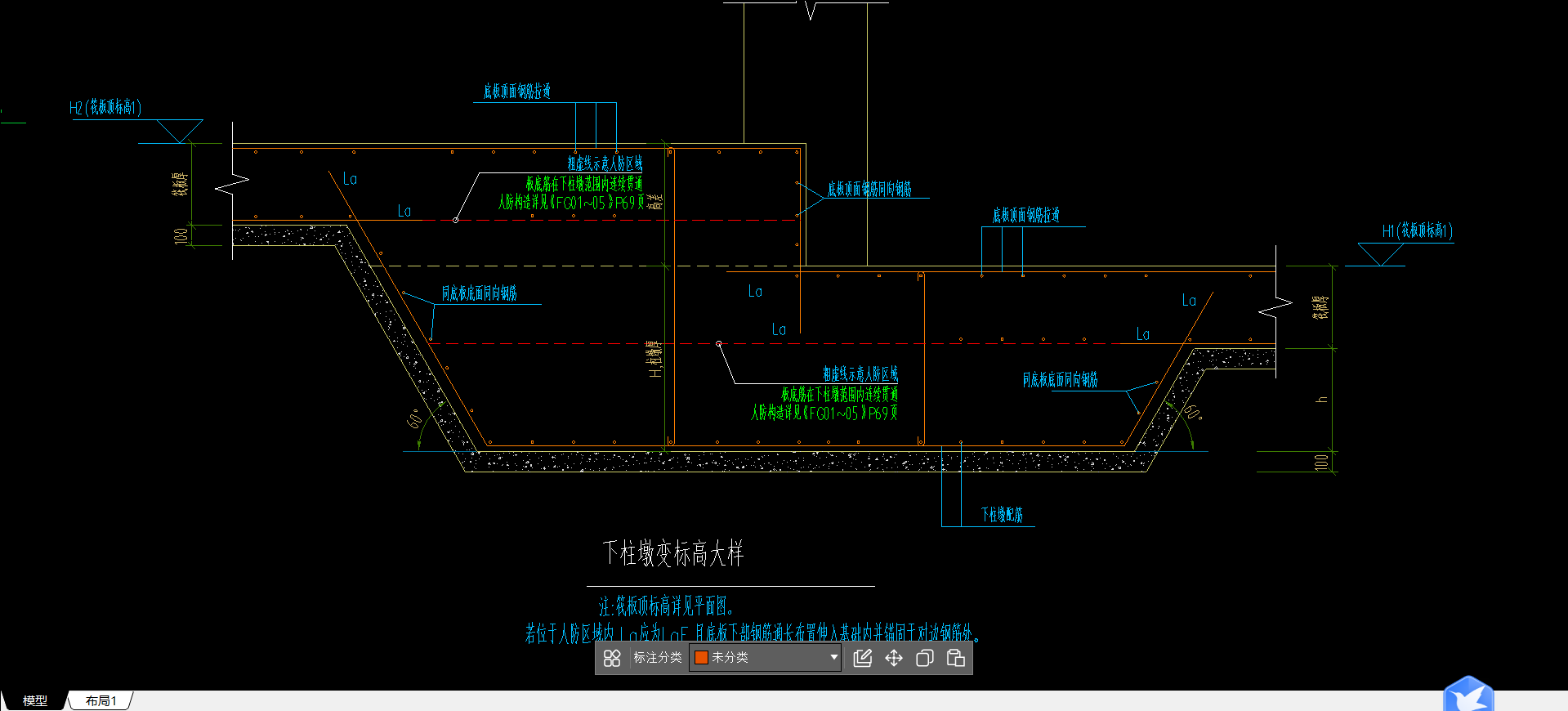Select the note 注:筏板顶标高详见平面图。

click(x=667, y=606)
